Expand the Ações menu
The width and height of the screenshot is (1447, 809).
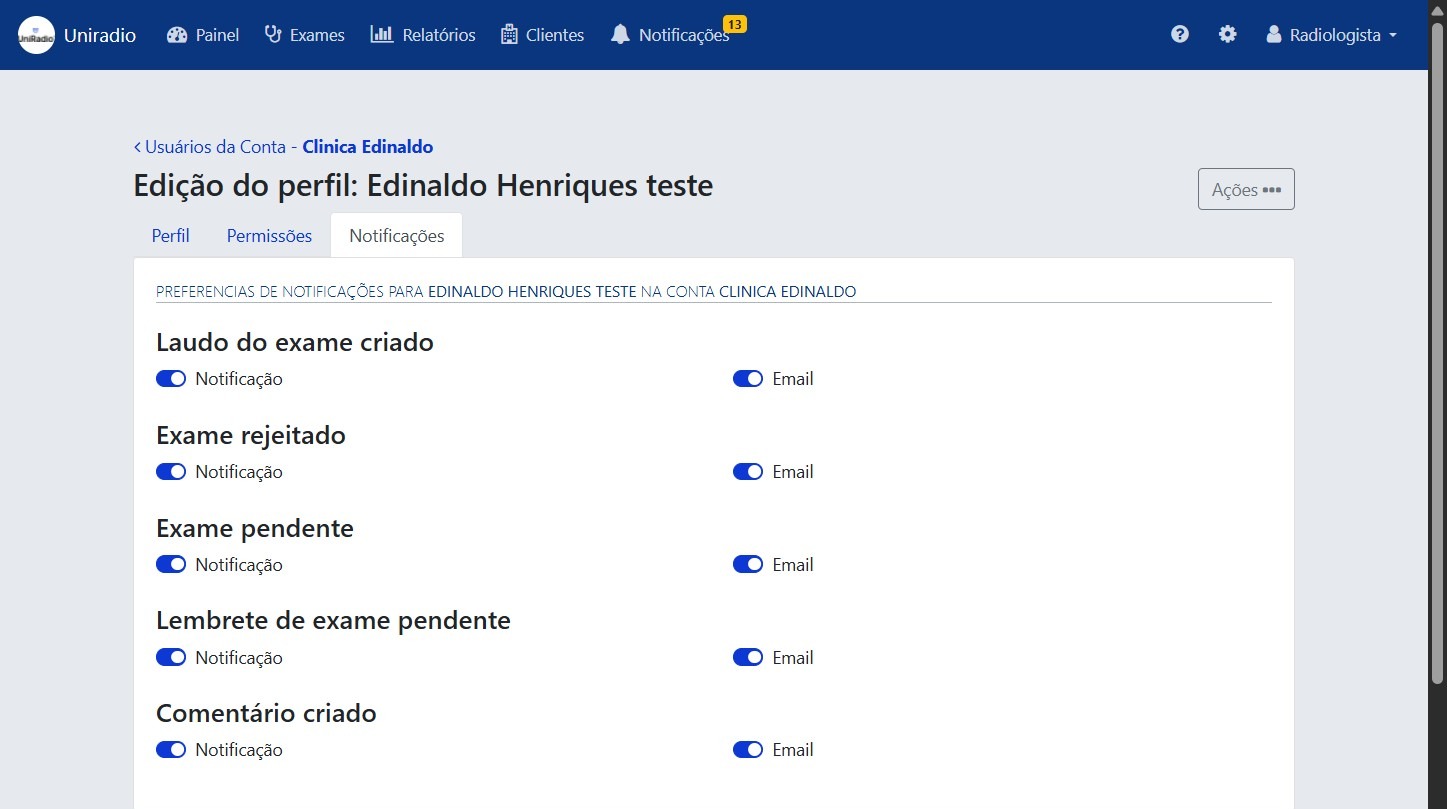(1245, 188)
